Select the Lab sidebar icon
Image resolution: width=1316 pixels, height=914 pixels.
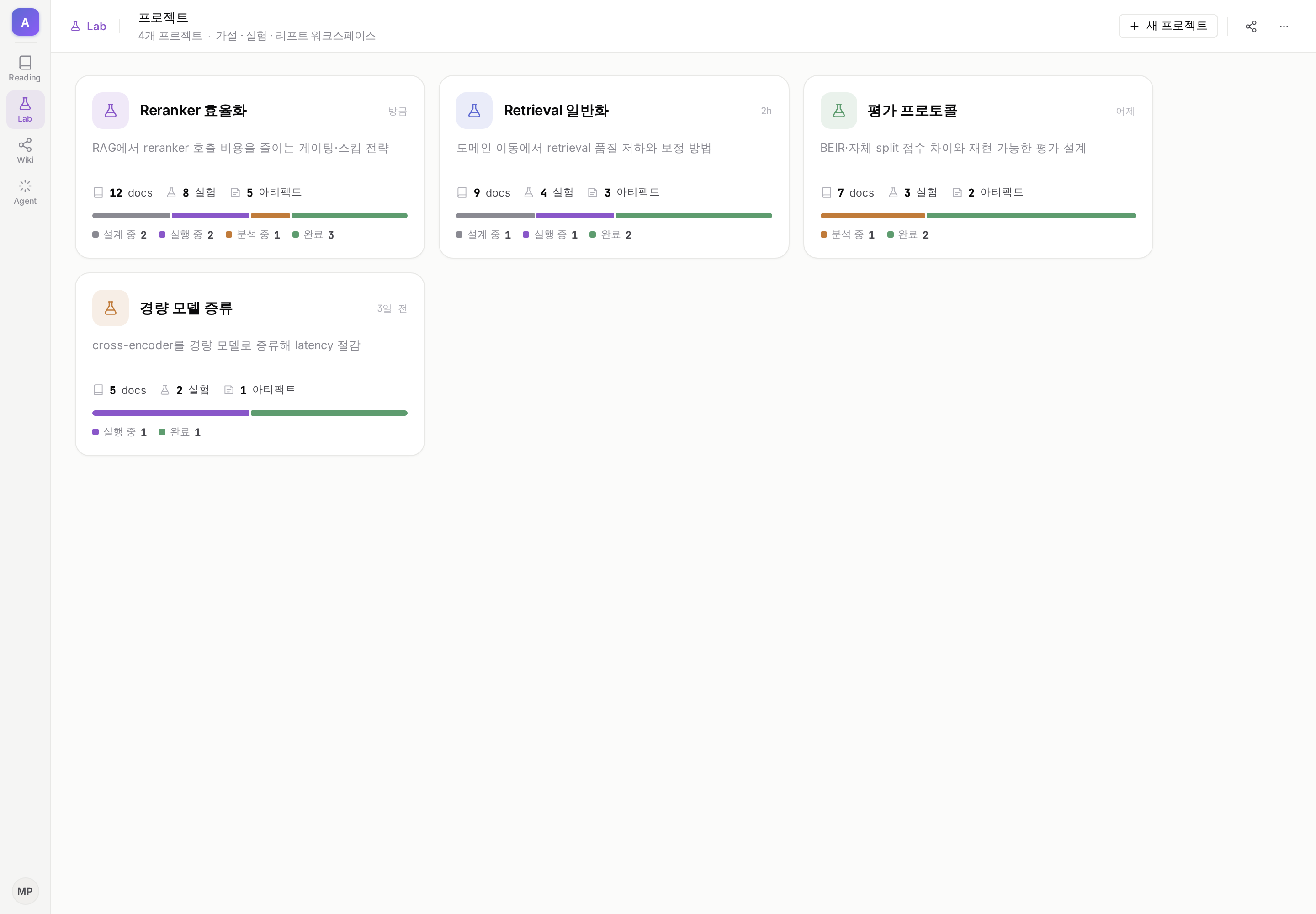coord(25,109)
